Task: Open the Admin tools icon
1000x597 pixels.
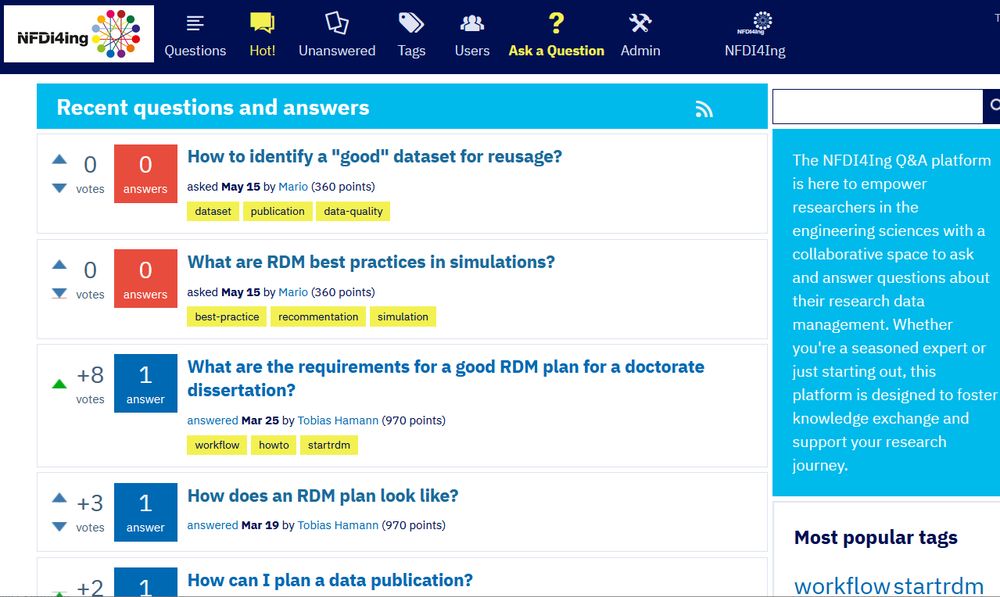Action: [x=640, y=23]
